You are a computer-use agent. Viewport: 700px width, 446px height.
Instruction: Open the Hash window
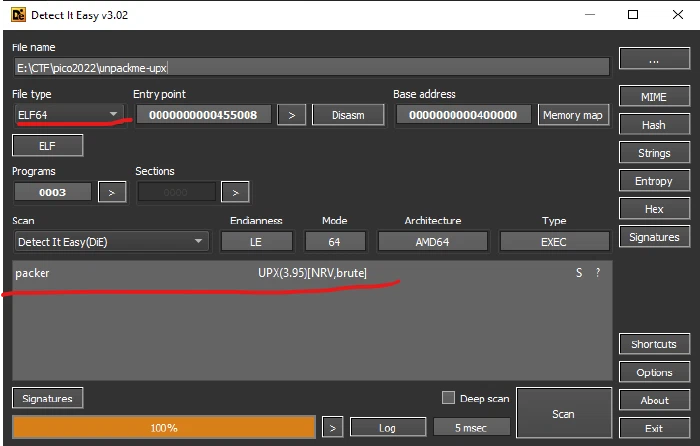click(x=654, y=125)
